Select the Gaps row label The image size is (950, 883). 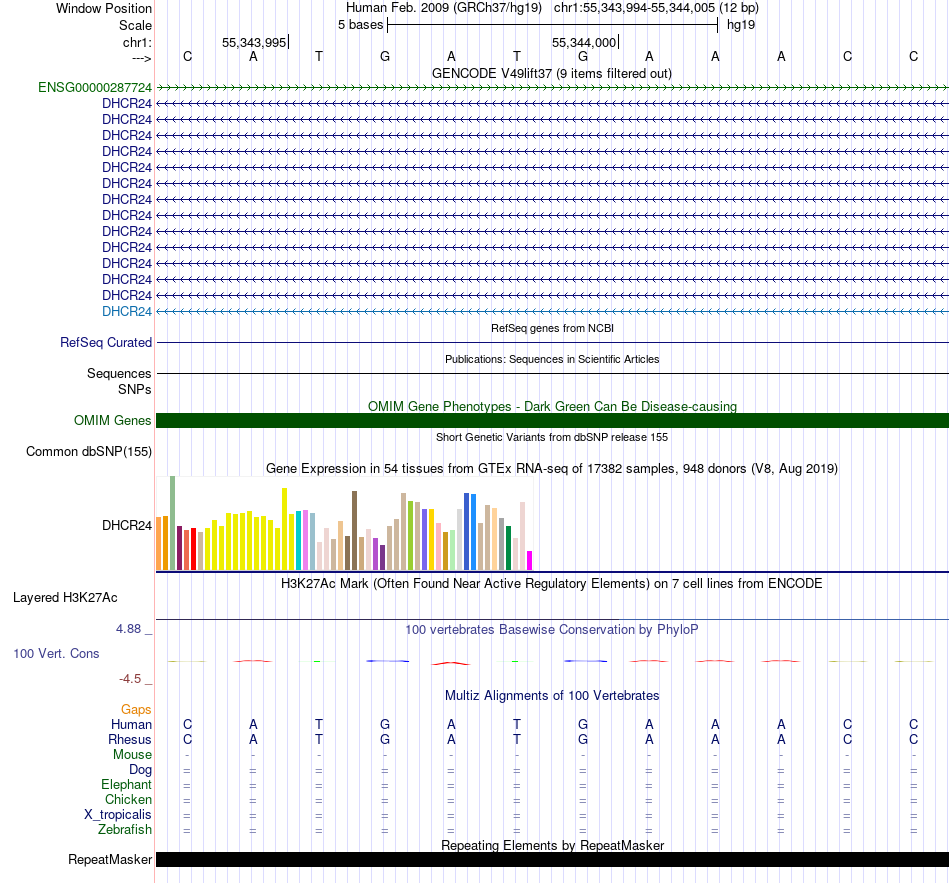136,710
